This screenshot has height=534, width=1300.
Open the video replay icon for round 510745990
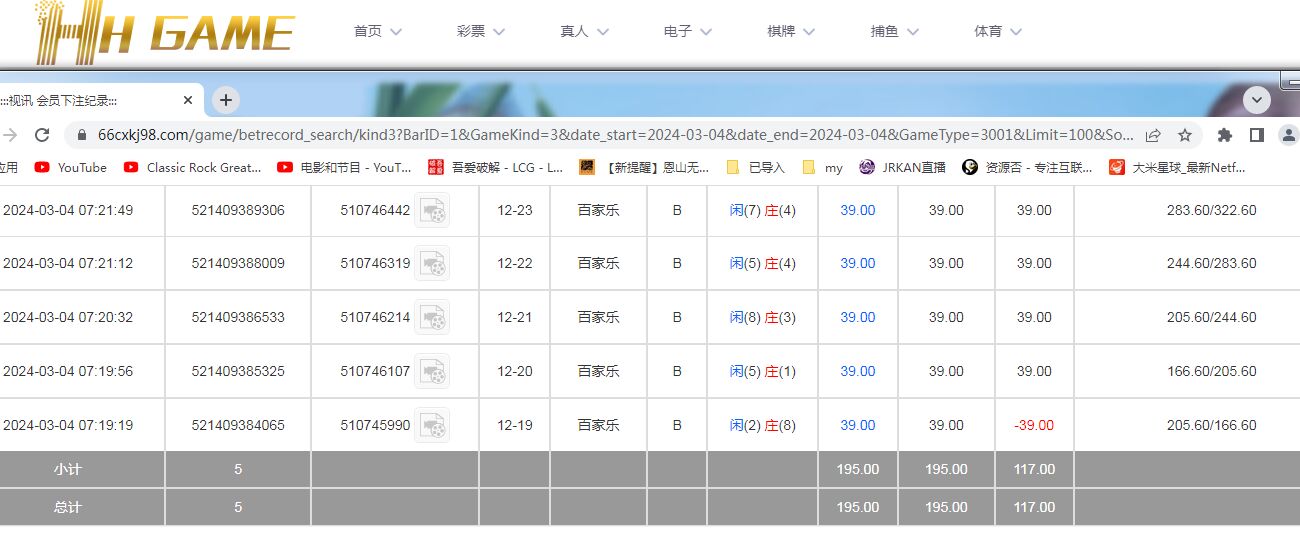432,426
